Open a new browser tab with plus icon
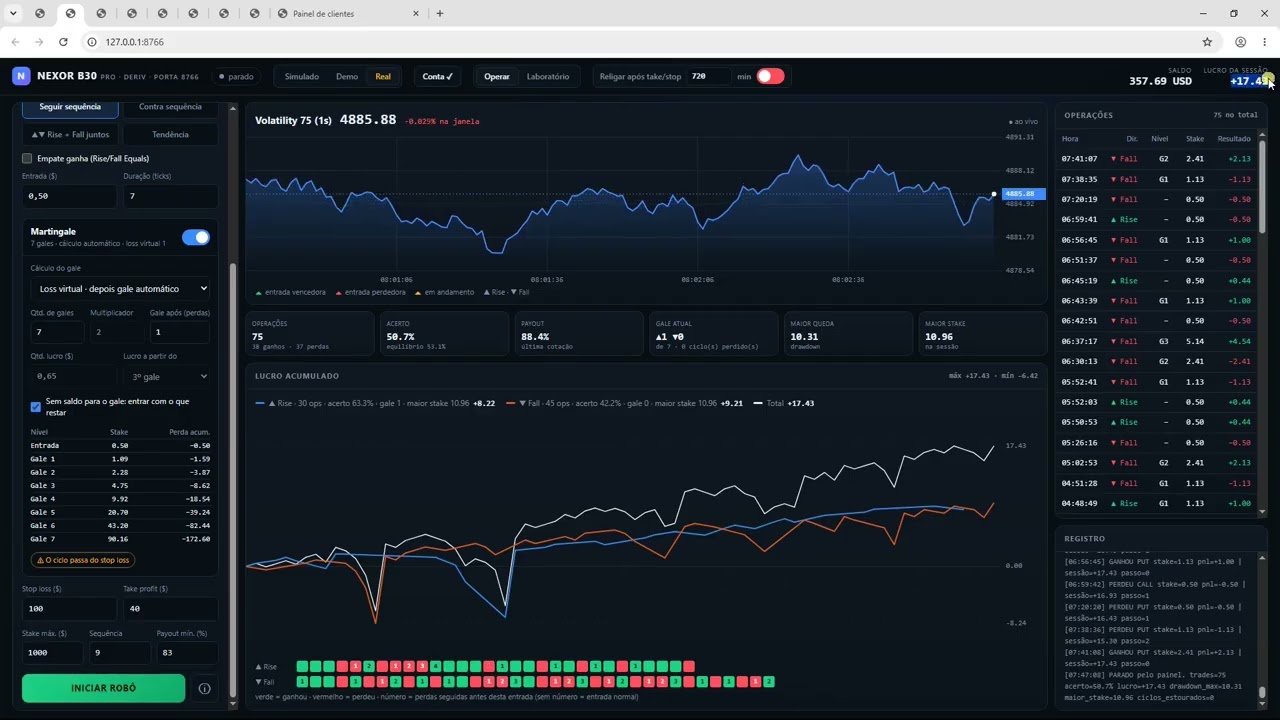The image size is (1280, 720). point(440,14)
